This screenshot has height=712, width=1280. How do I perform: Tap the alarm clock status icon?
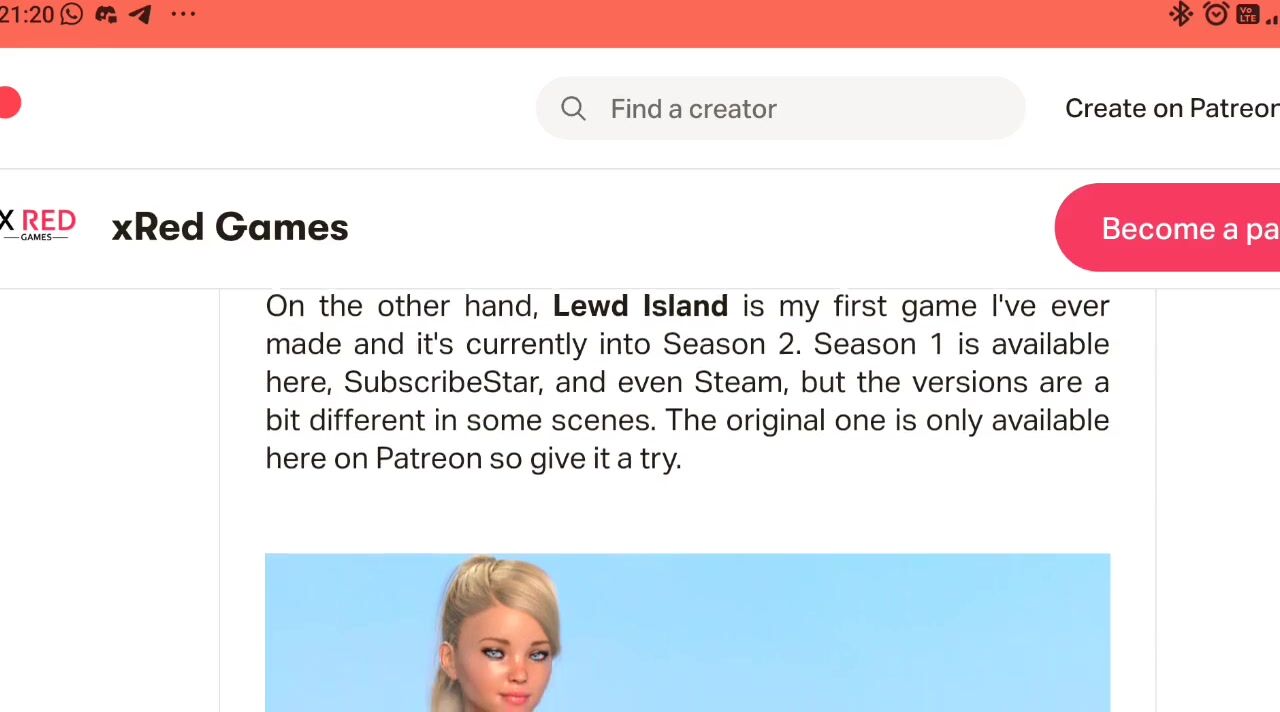(x=1216, y=14)
